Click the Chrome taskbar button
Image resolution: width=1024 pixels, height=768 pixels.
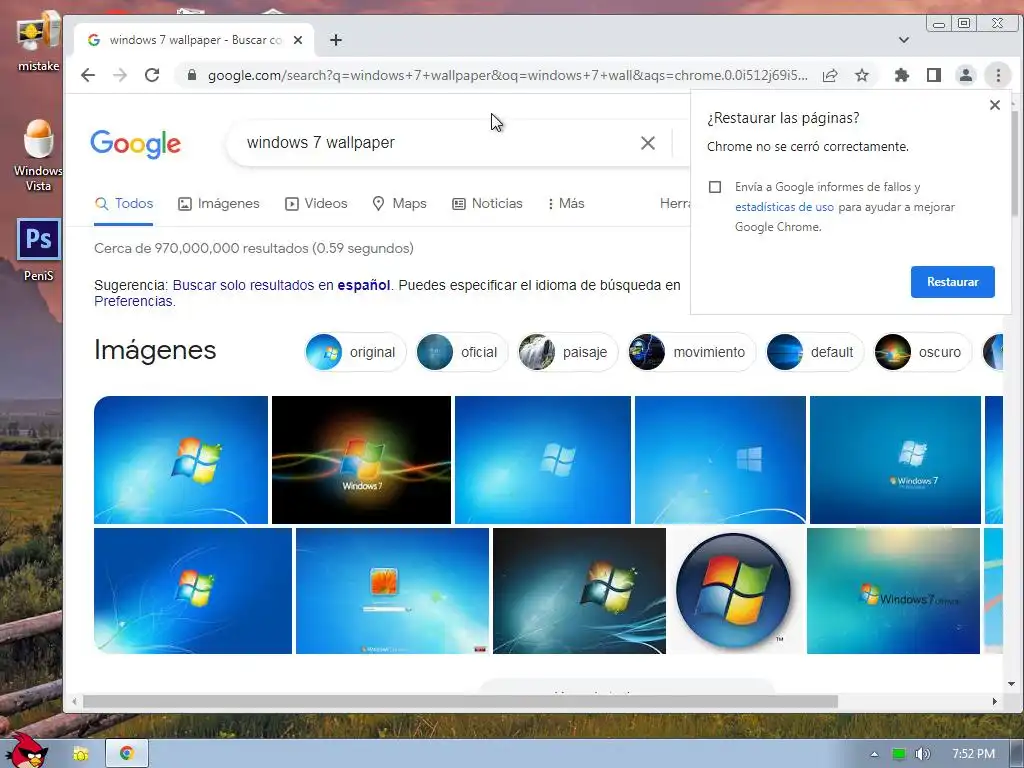(127, 753)
